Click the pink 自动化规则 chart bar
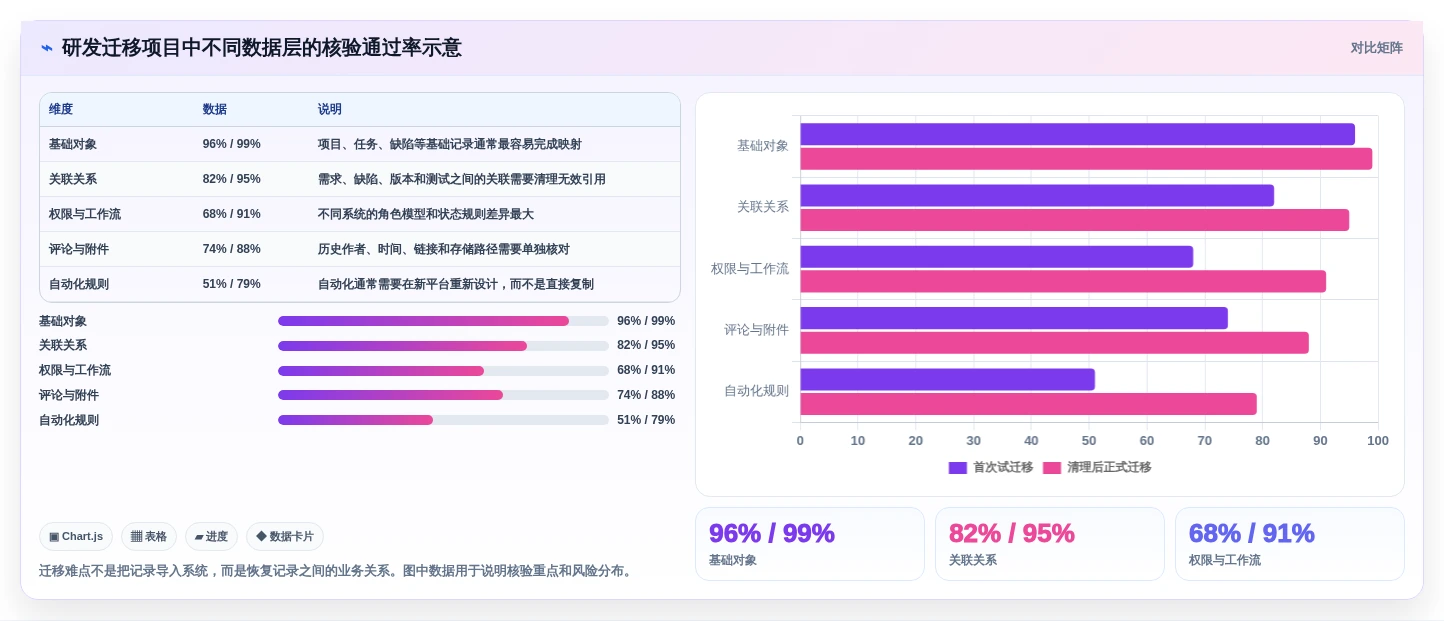Screen dimensions: 1444x621 tap(1028, 404)
